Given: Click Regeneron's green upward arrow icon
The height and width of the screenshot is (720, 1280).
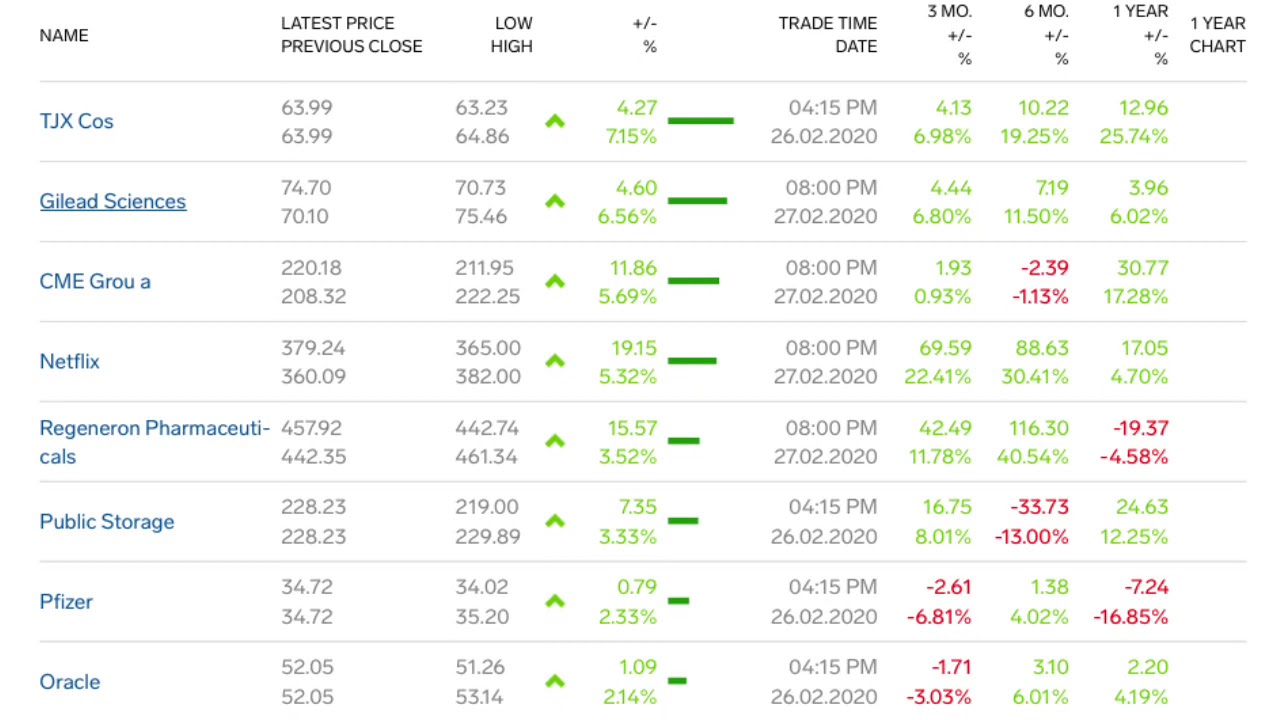Looking at the screenshot, I should [555, 442].
